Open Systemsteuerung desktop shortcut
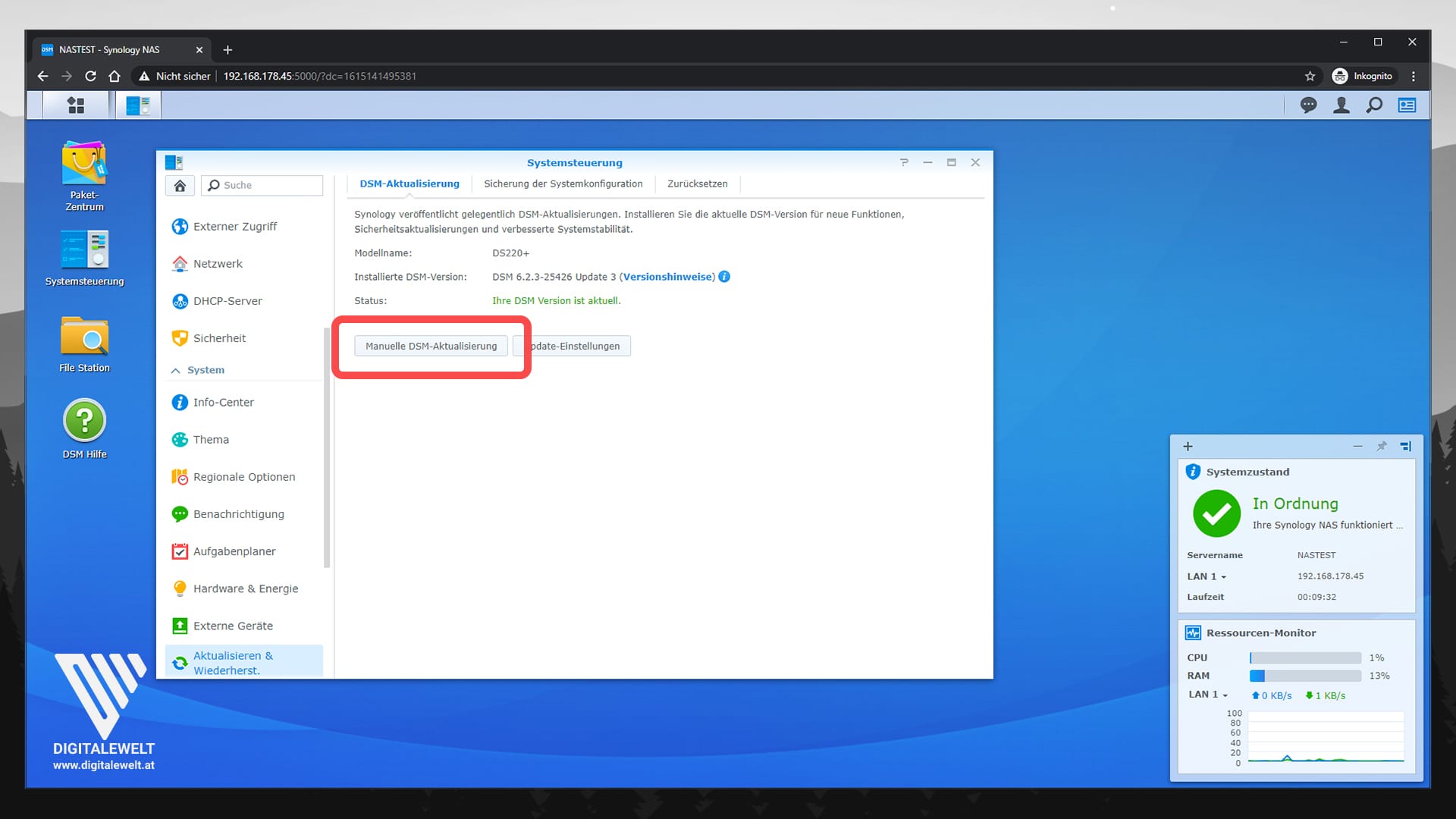Viewport: 1456px width, 819px height. tap(84, 259)
